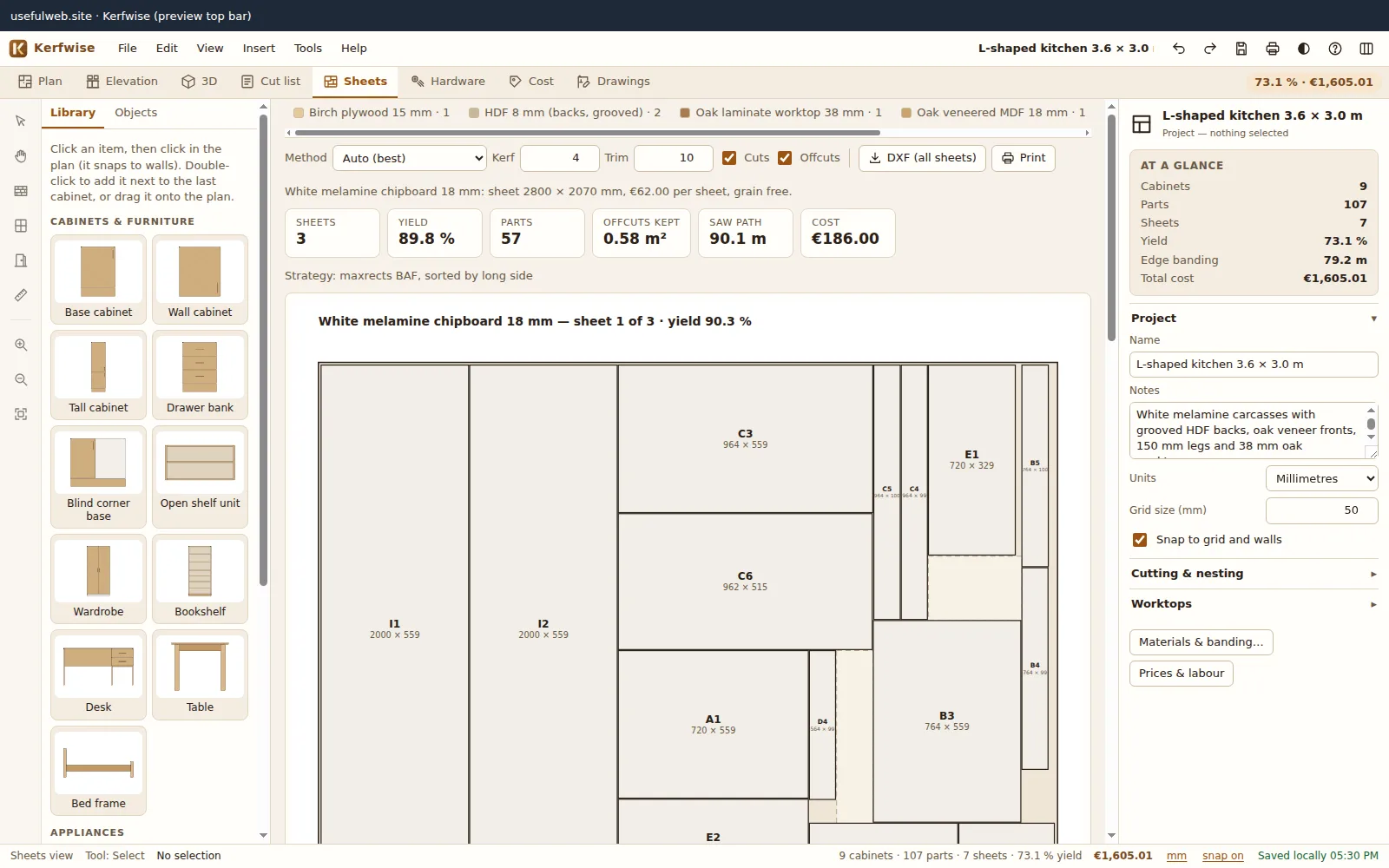The width and height of the screenshot is (1389, 868).
Task: Open the Tools menu
Action: point(307,49)
